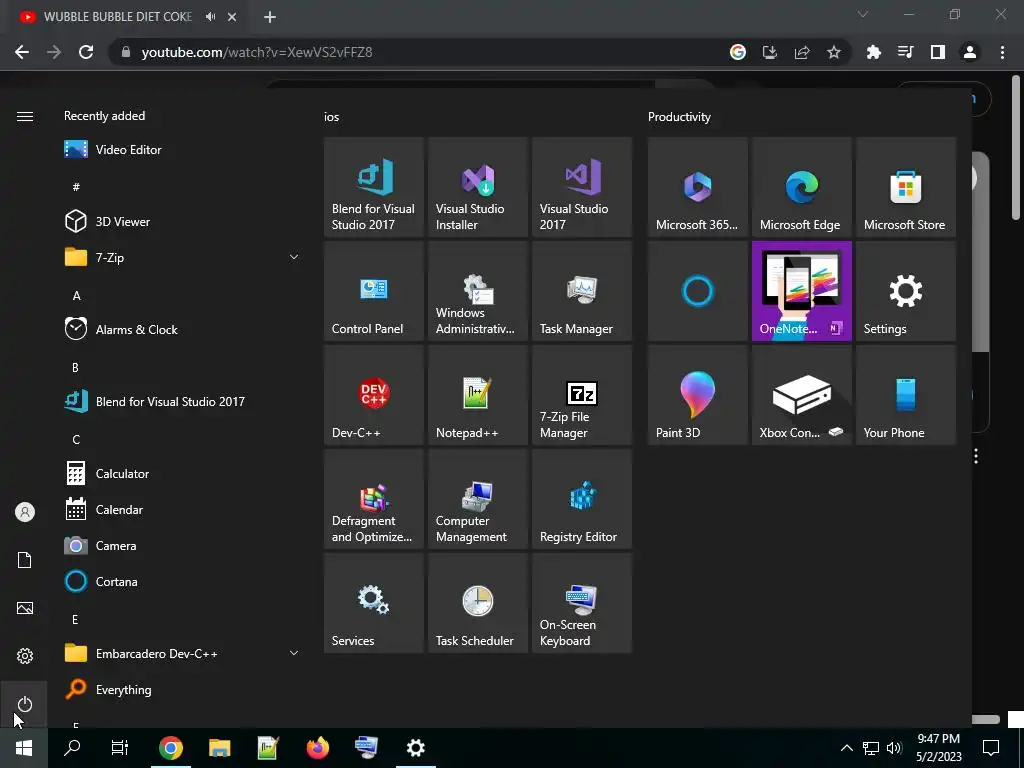This screenshot has width=1024, height=768.
Task: Launch Calculator from the app list
Action: coord(182,473)
